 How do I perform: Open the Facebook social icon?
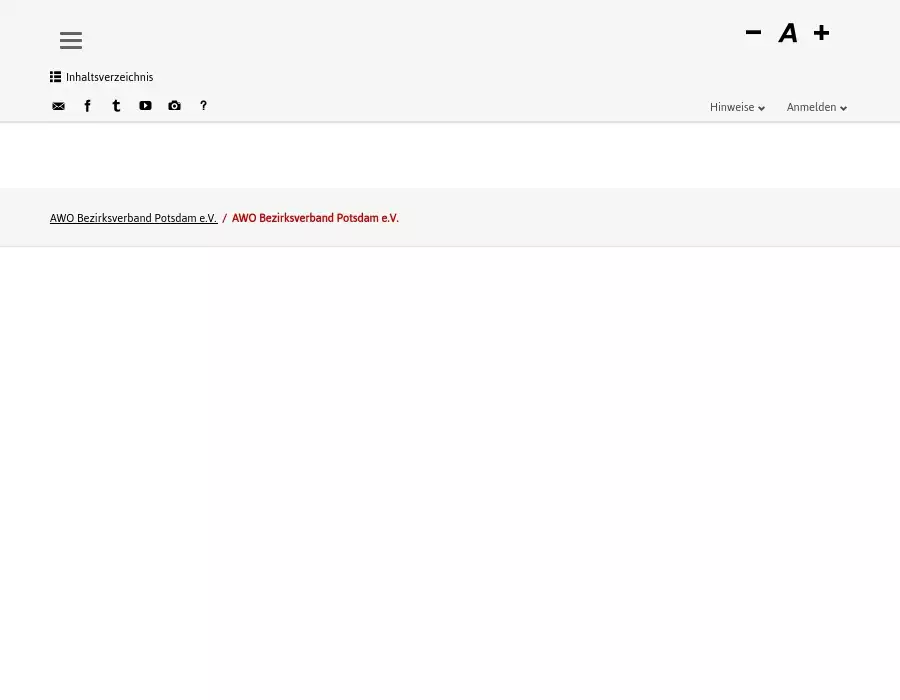[87, 106]
